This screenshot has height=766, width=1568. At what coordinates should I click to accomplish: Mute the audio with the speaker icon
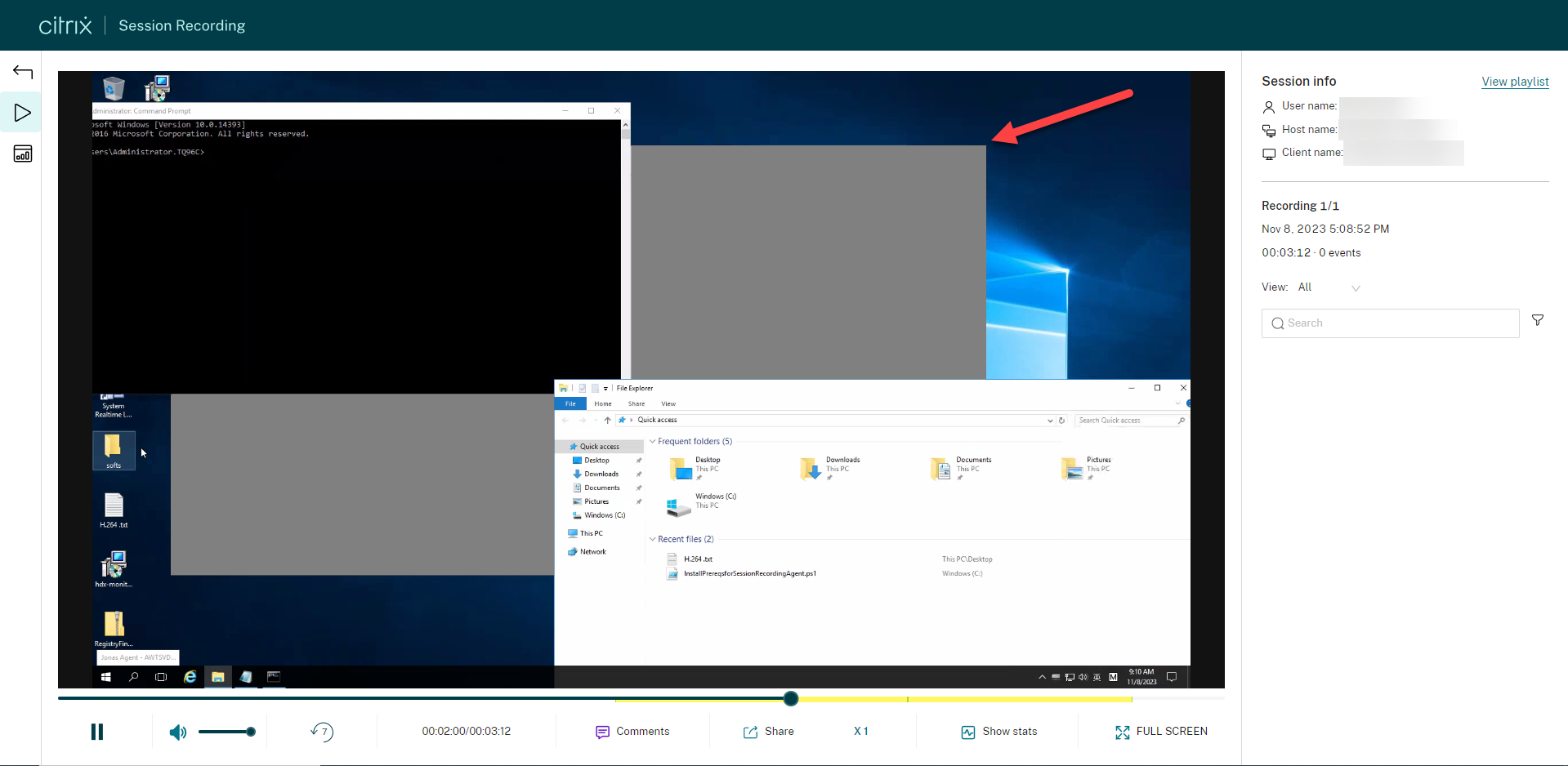(177, 732)
